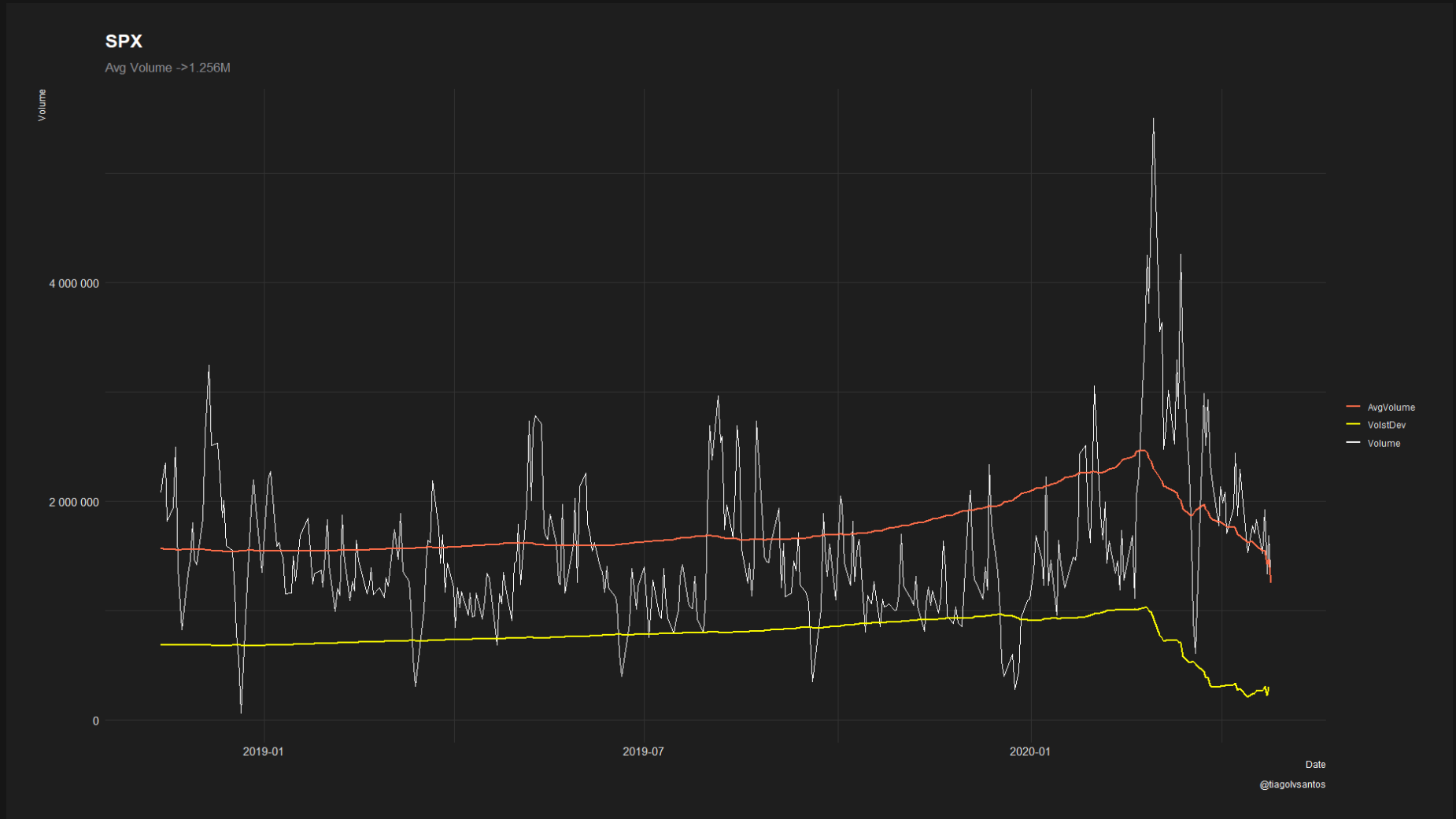Click the red AvgVolume legend line key
Screen dimensions: 1456x819
pos(1354,407)
